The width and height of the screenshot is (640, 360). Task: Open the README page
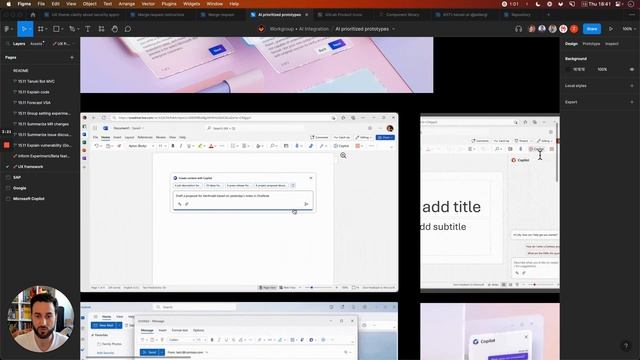pyautogui.click(x=20, y=71)
